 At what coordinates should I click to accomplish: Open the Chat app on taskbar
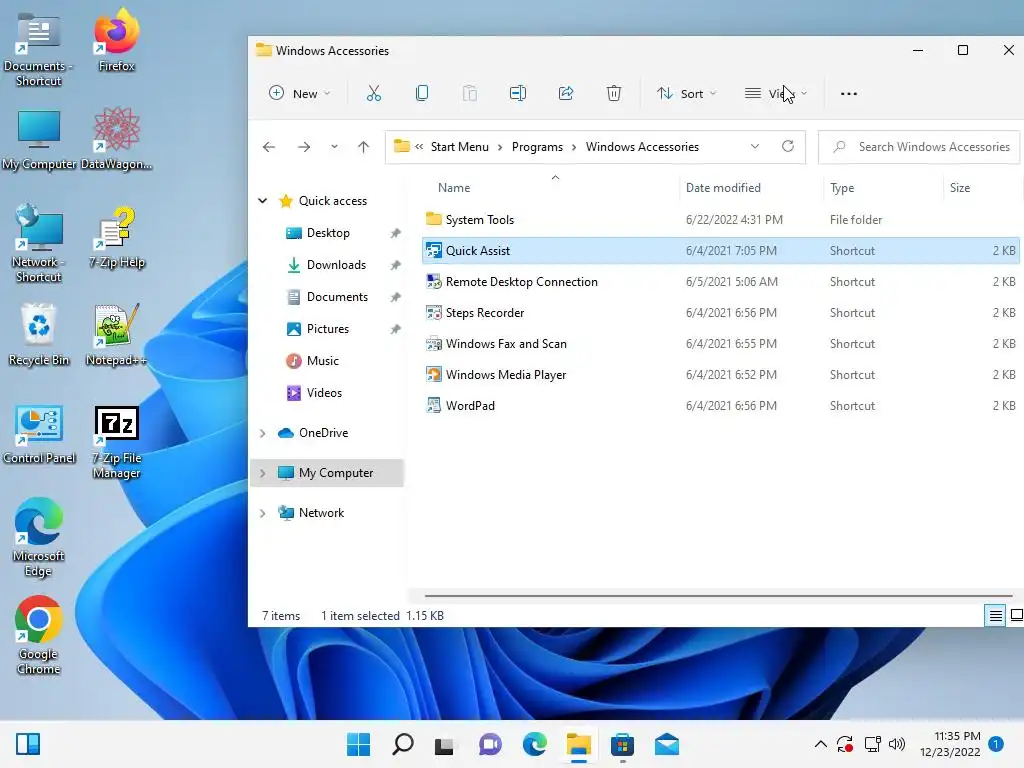(490, 744)
